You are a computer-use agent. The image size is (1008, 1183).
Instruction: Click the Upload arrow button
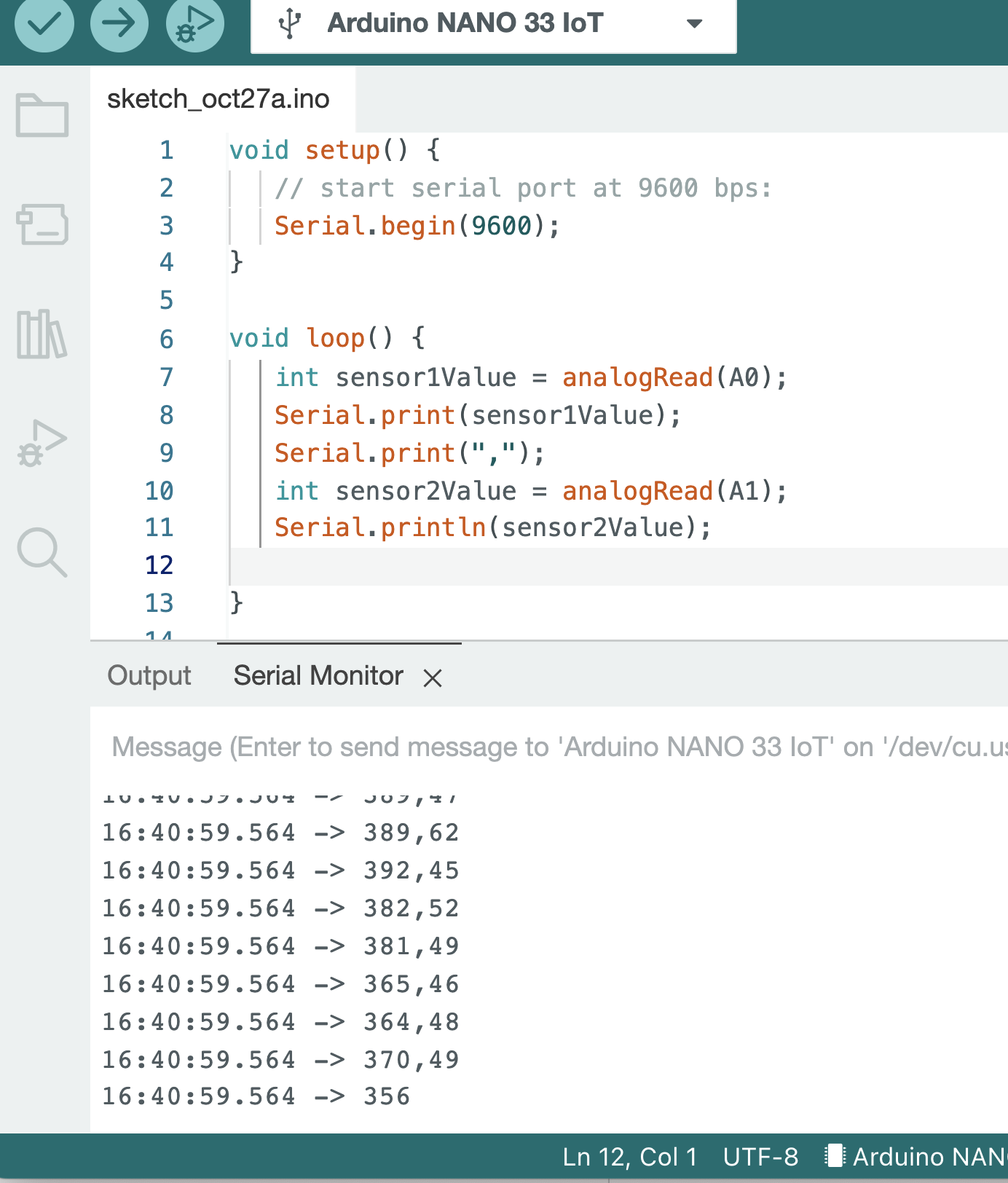pyautogui.click(x=119, y=23)
